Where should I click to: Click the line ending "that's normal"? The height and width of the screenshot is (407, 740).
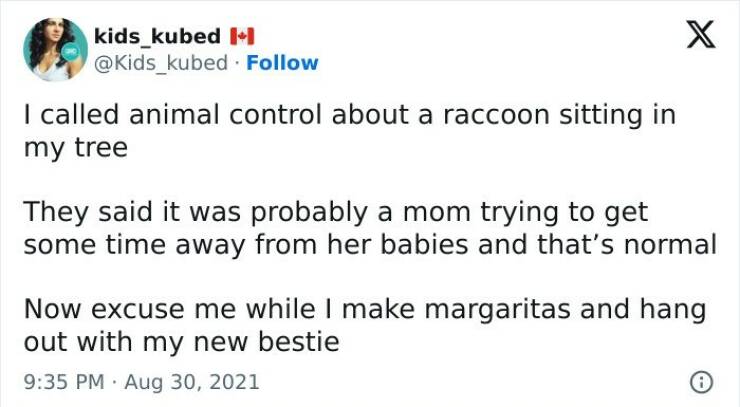370,244
